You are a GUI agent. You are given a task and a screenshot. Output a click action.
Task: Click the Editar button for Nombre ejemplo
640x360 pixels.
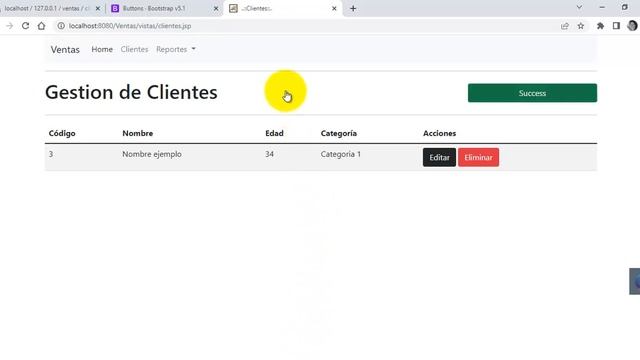pos(439,157)
